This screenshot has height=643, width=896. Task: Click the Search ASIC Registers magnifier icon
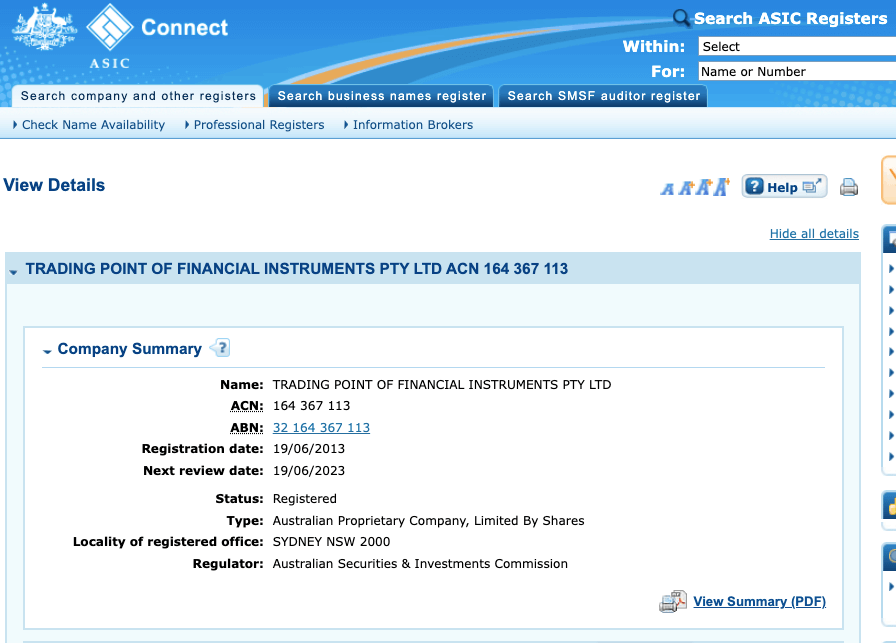tap(681, 18)
